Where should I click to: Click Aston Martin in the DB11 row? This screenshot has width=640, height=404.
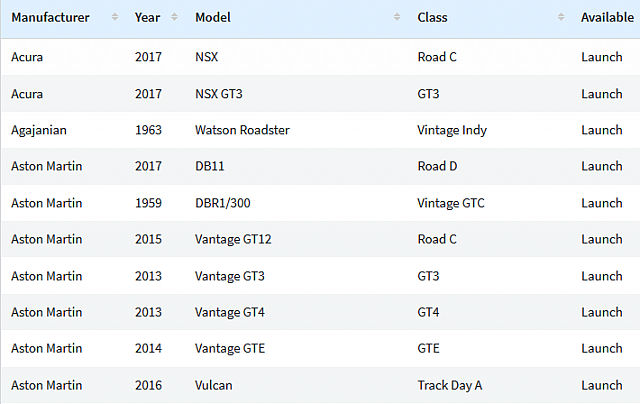[47, 166]
